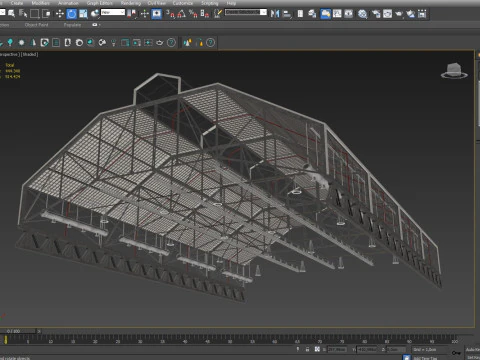The image size is (480, 360).
Task: Select the Select and Move tool
Action: pyautogui.click(x=60, y=14)
